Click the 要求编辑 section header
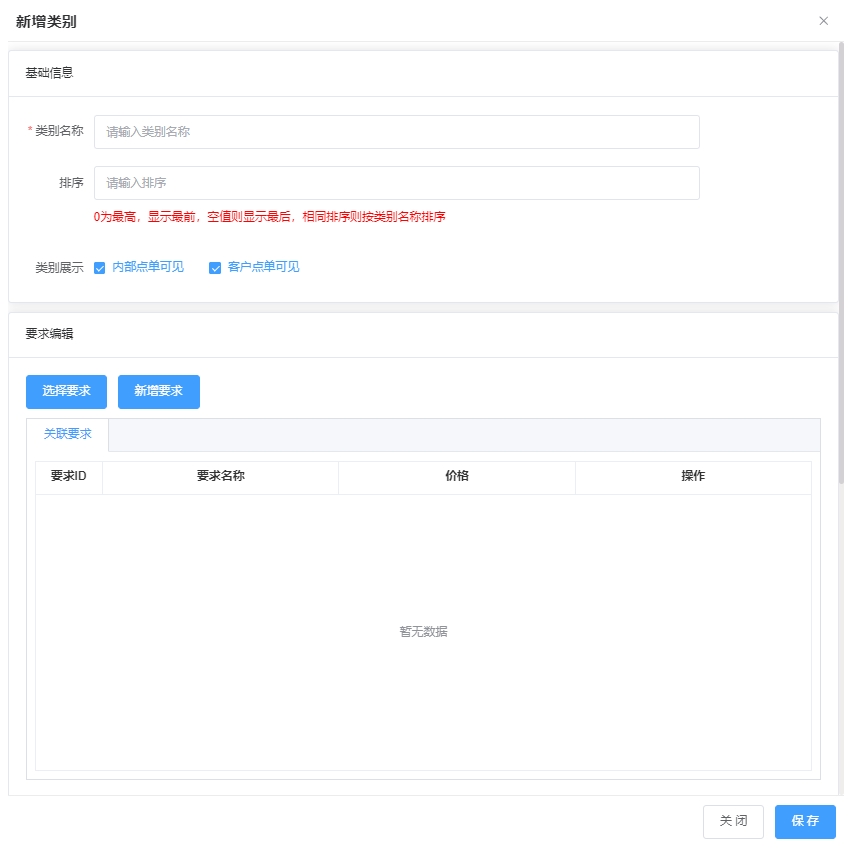This screenshot has height=854, width=851. 49,334
